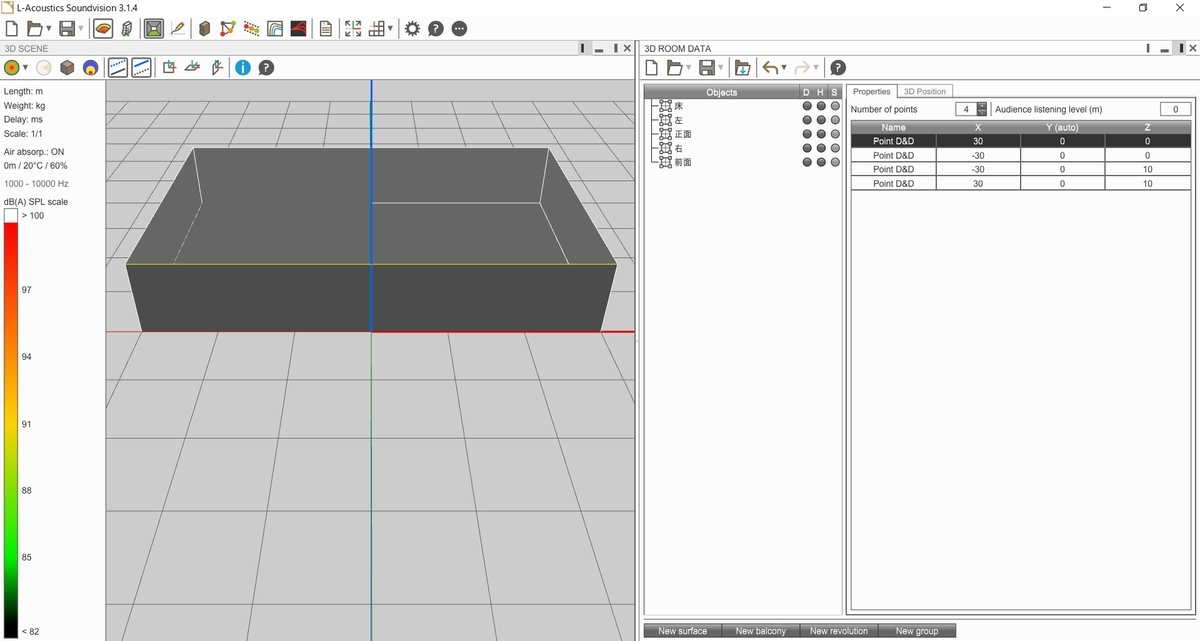Viewport: 1200px width, 641px height.
Task: Toggle second axis plane view icon
Action: point(193,68)
